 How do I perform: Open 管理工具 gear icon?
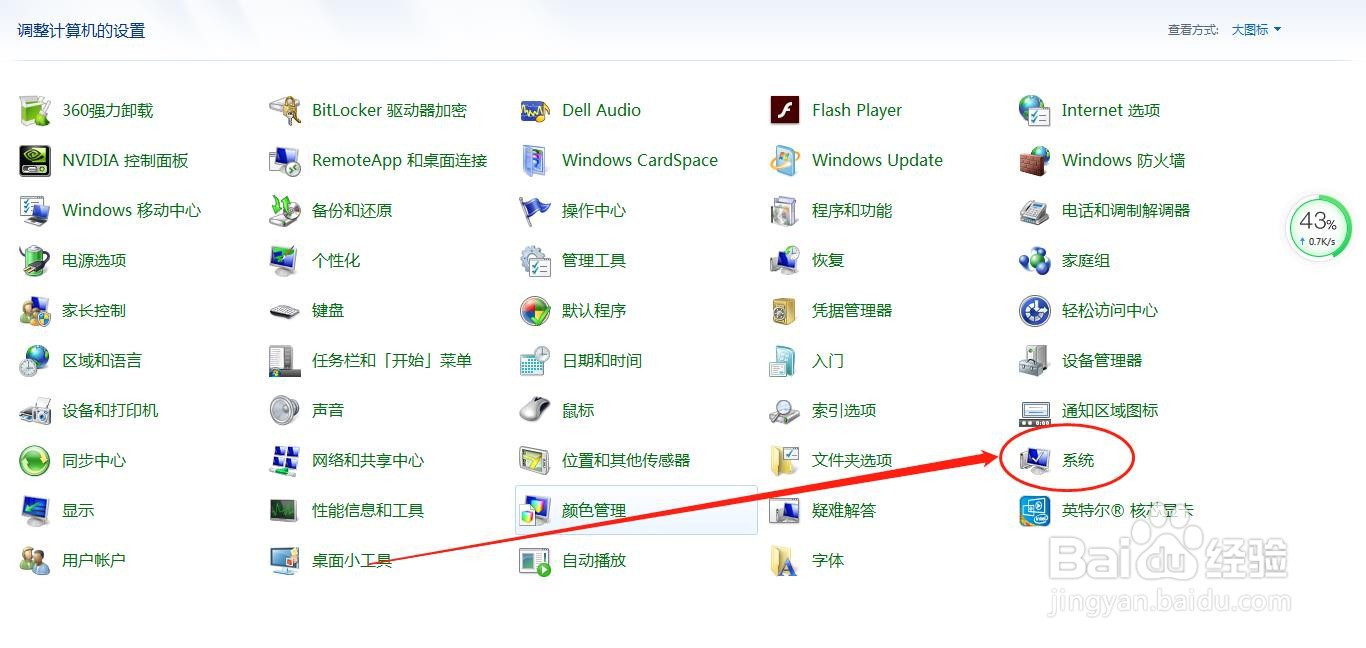(x=535, y=260)
